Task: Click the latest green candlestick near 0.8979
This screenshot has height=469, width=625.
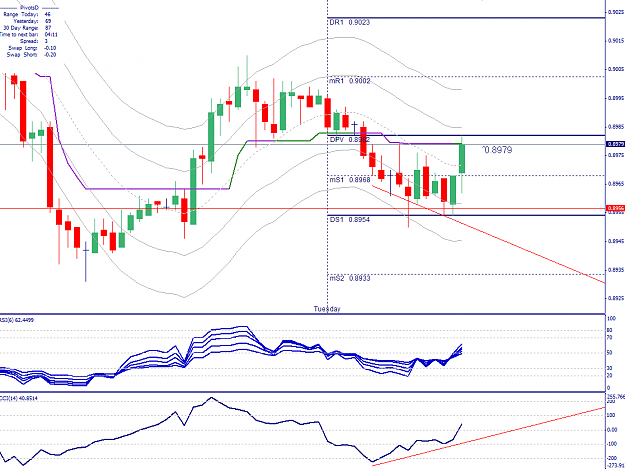Action: point(462,159)
